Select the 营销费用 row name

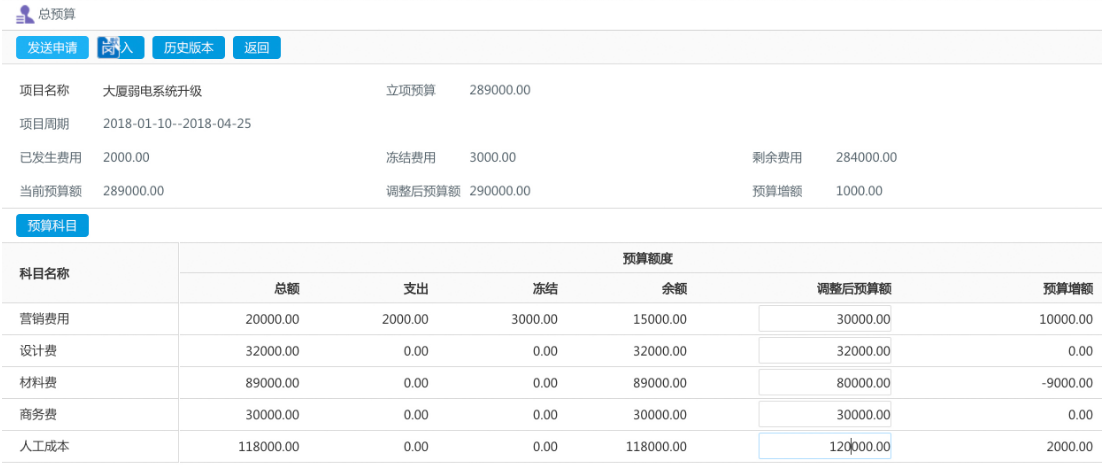(44, 318)
